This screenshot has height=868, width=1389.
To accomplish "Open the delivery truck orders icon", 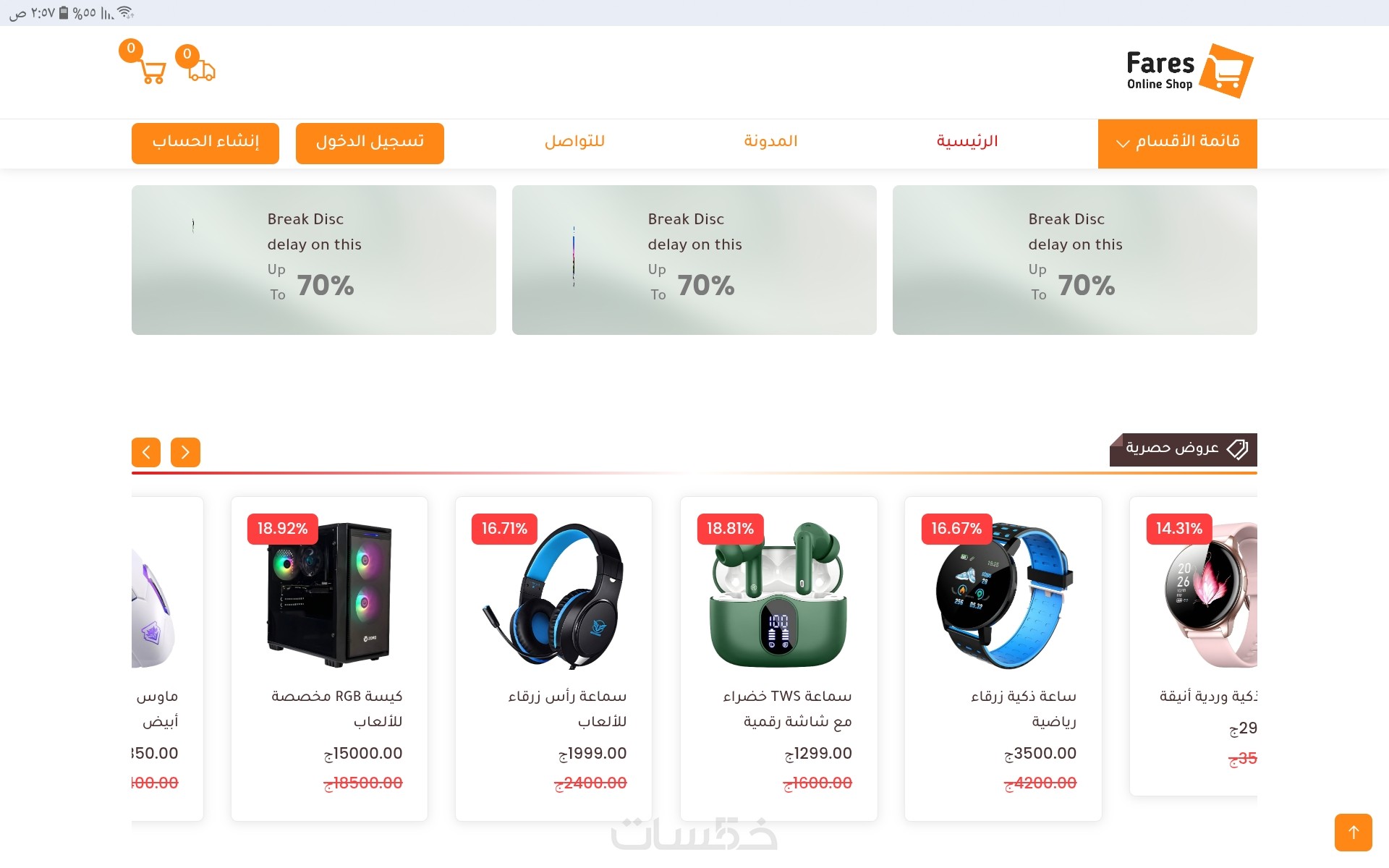I will point(202,69).
